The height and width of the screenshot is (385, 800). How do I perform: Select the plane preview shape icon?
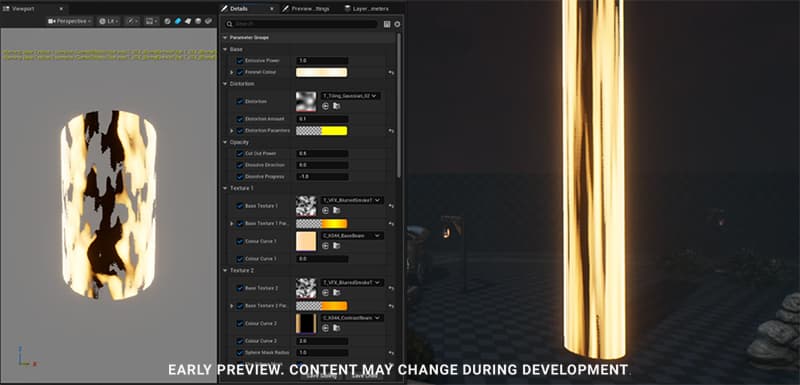click(x=188, y=21)
